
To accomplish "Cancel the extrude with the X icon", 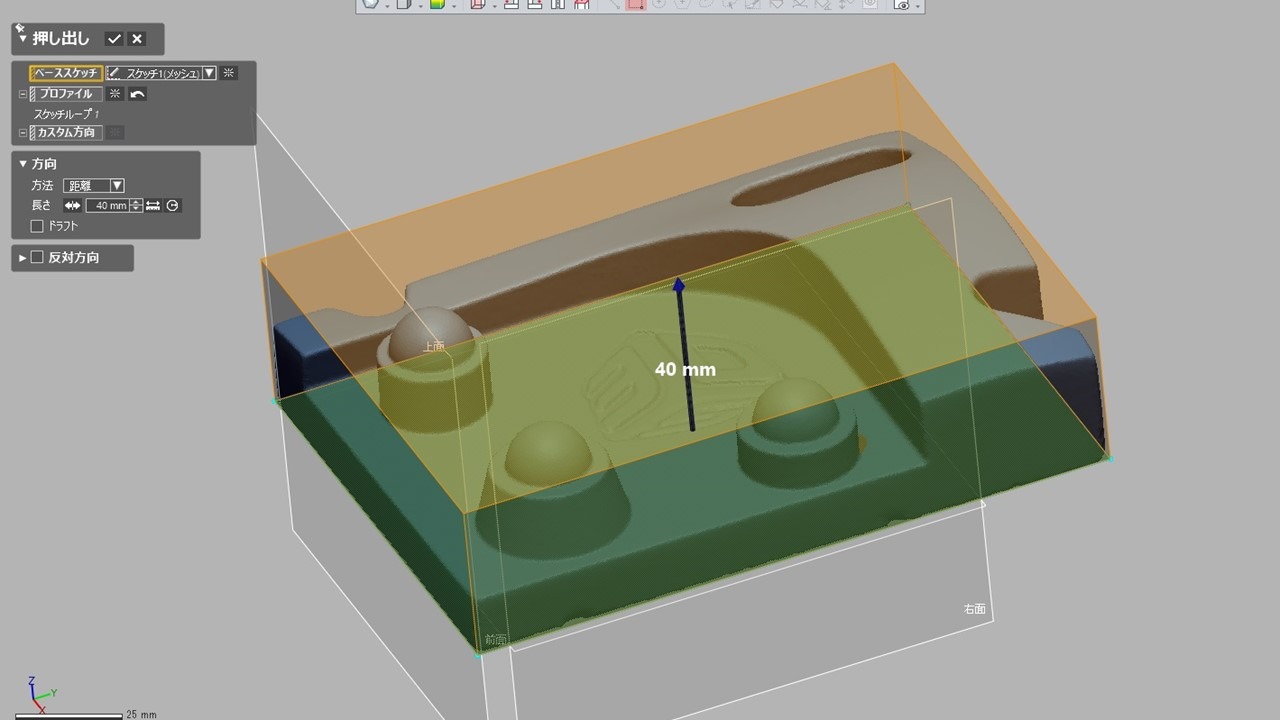I will point(137,39).
